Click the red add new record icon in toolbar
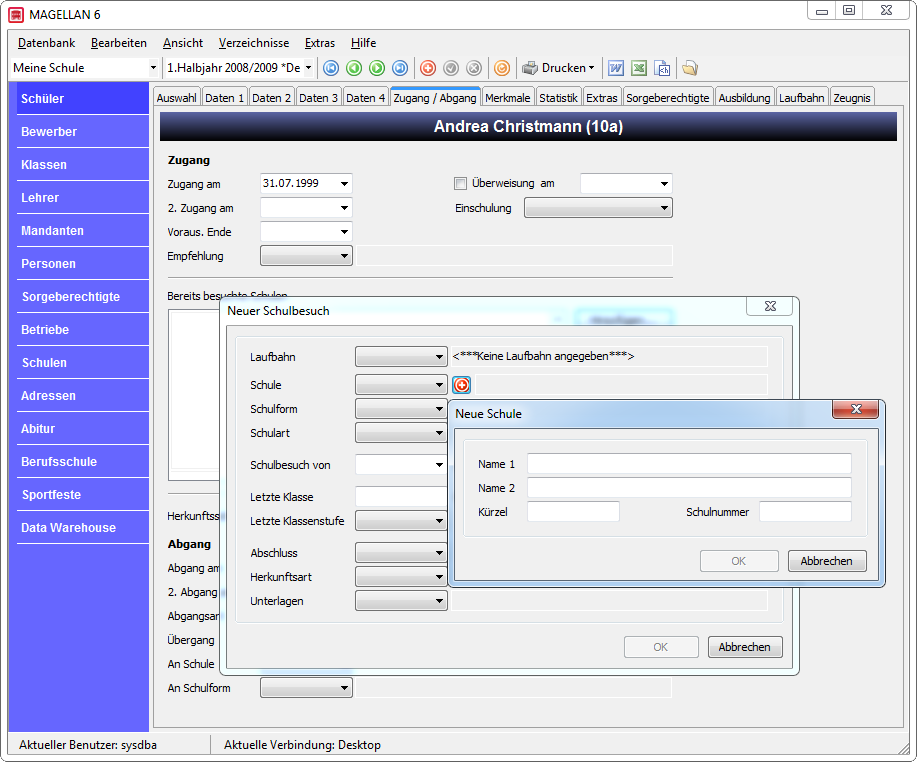The height and width of the screenshot is (762, 917). (428, 68)
